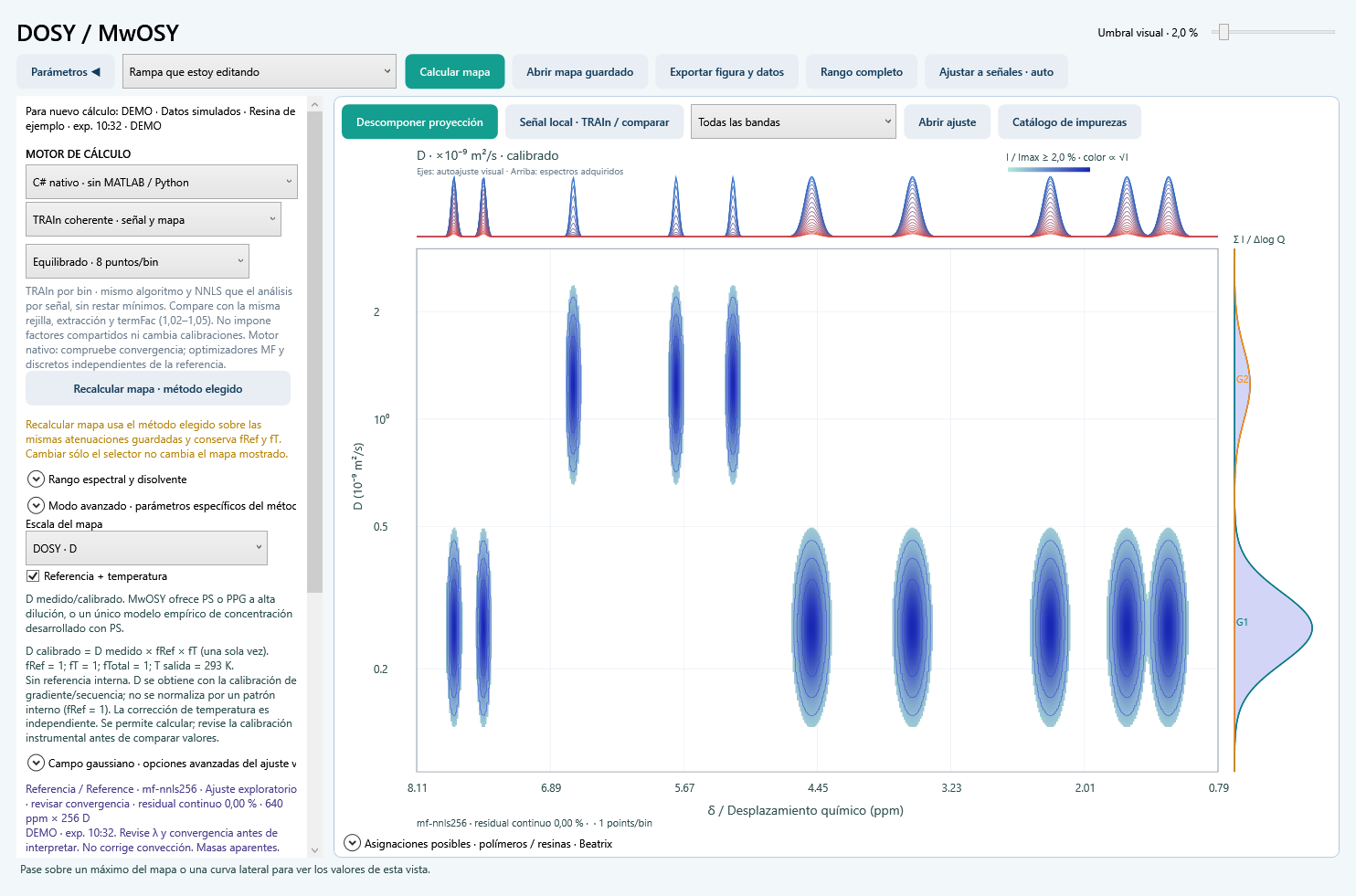
Task: Click the G2 label on the side curve
Action: coord(1243,379)
